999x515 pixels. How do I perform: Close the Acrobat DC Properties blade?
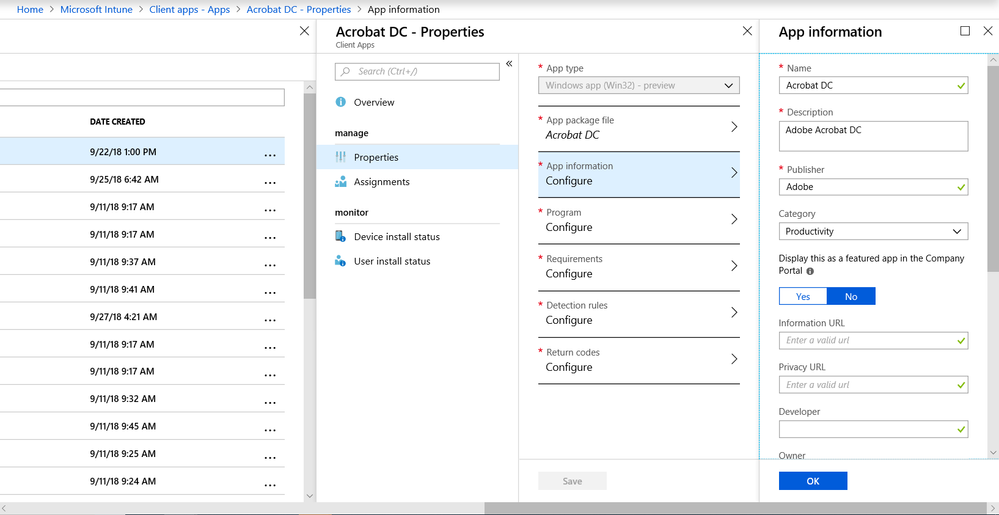[747, 31]
